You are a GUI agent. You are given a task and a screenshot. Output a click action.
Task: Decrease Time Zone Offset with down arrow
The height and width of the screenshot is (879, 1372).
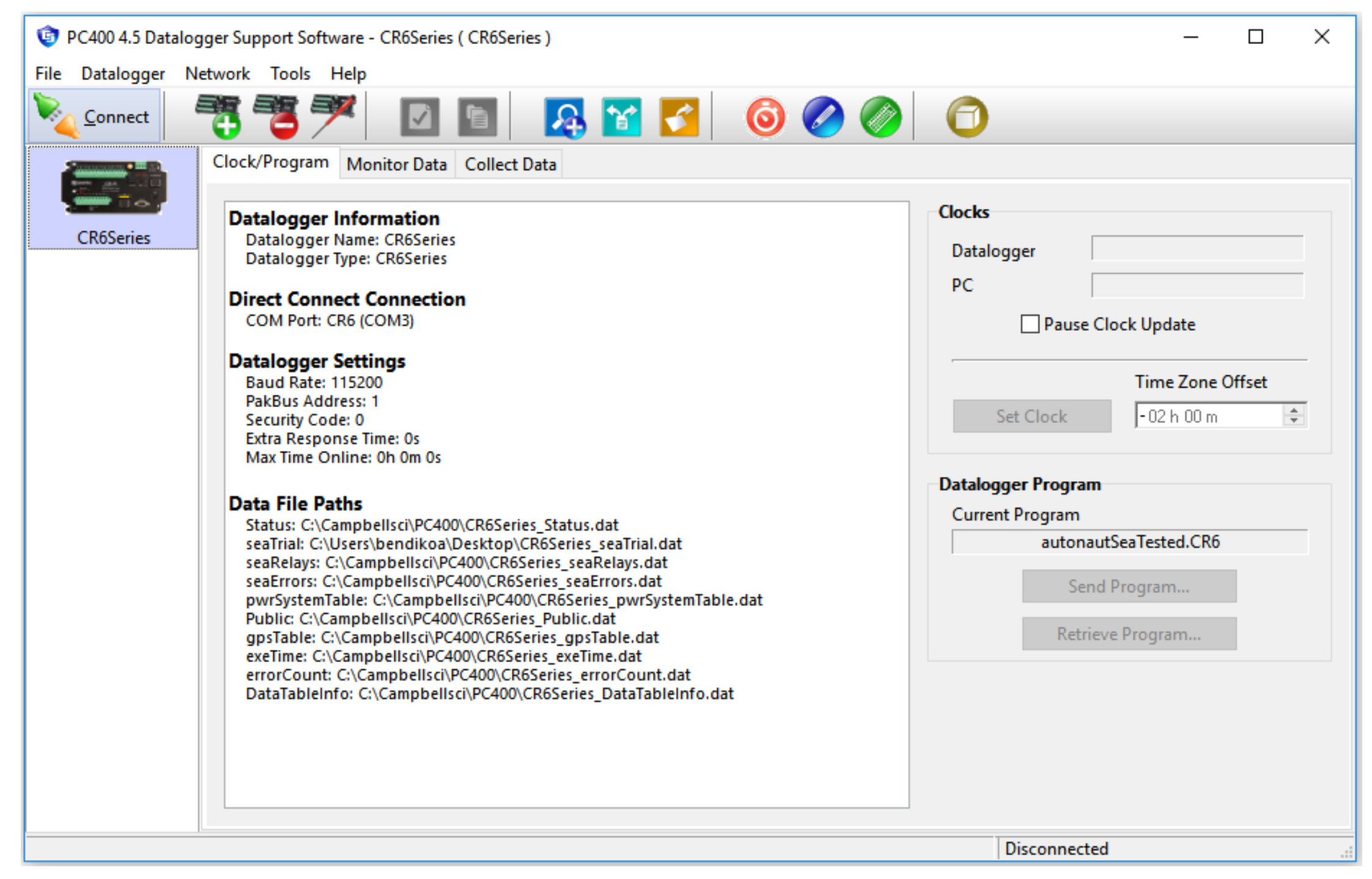click(x=1294, y=421)
